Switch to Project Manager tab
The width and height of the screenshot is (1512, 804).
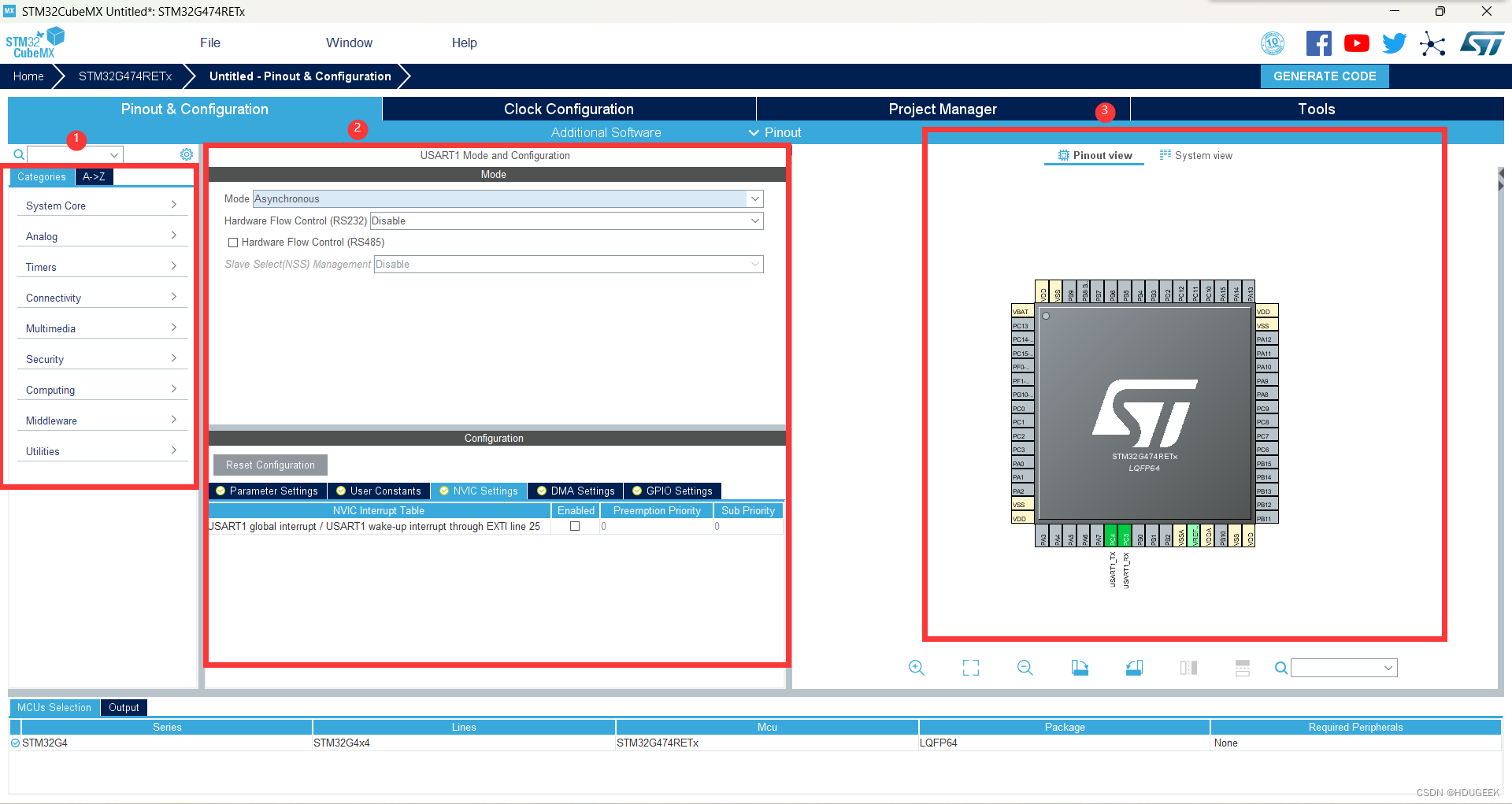click(943, 109)
